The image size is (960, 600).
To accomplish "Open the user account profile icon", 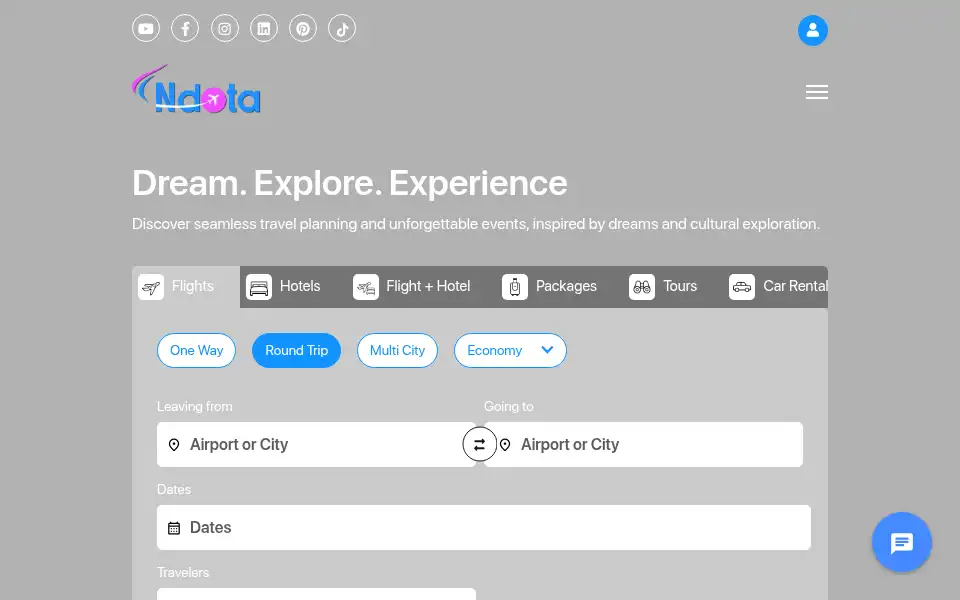I will pos(812,30).
